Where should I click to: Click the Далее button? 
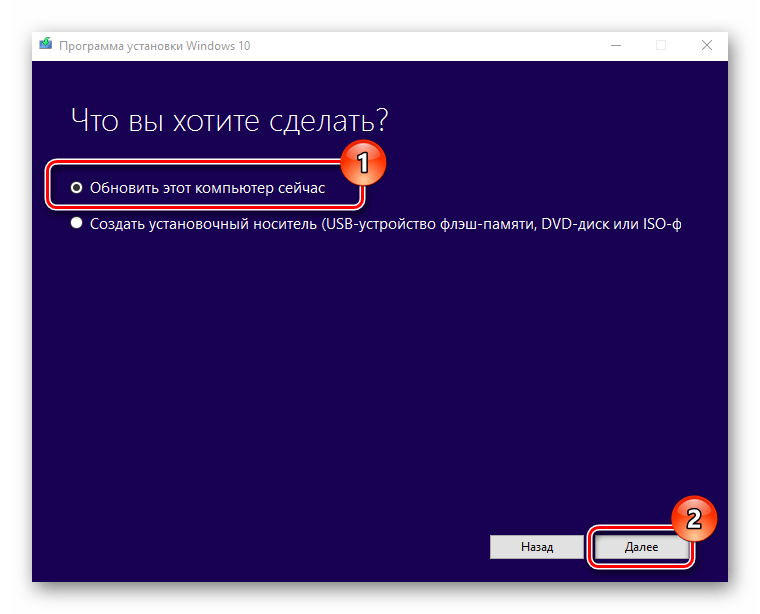click(x=641, y=547)
